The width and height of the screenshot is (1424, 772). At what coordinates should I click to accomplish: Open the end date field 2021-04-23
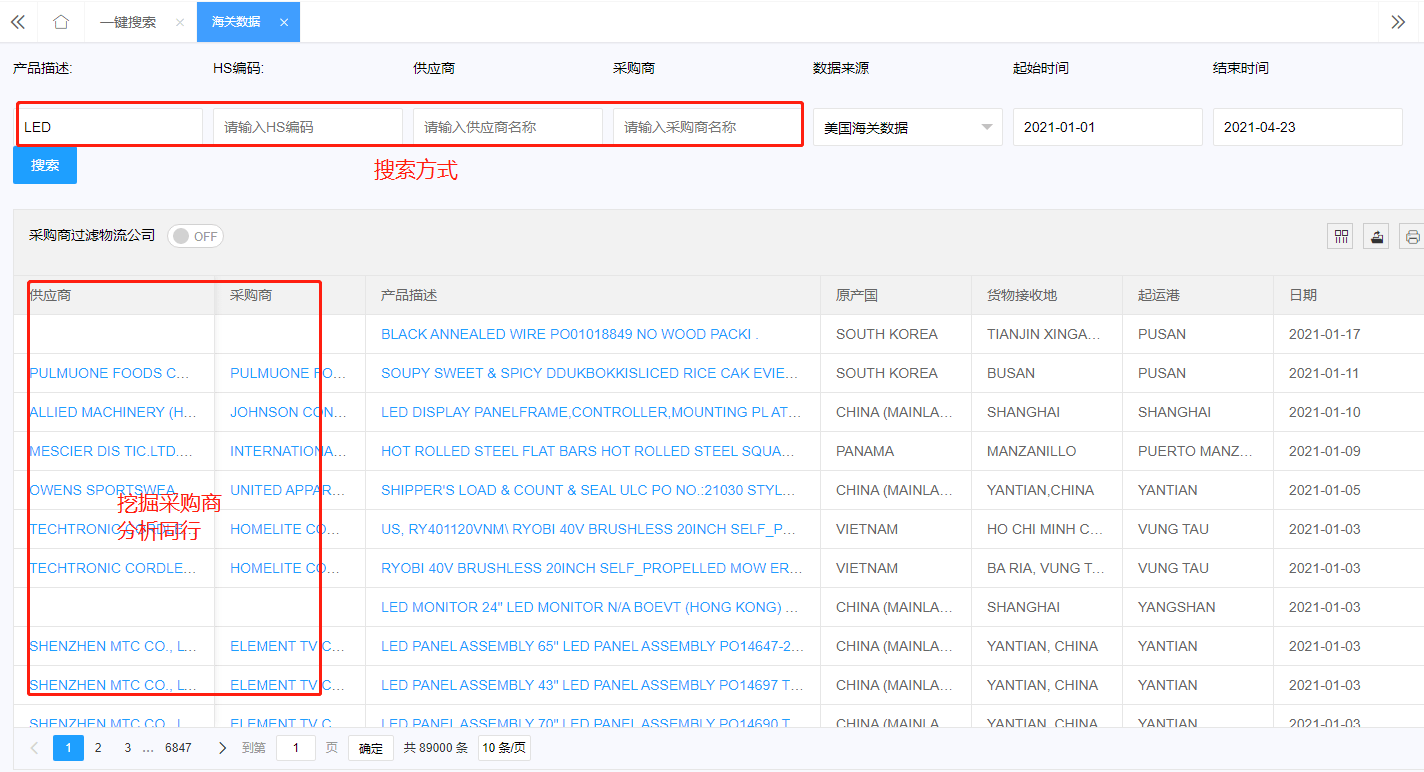point(1308,127)
